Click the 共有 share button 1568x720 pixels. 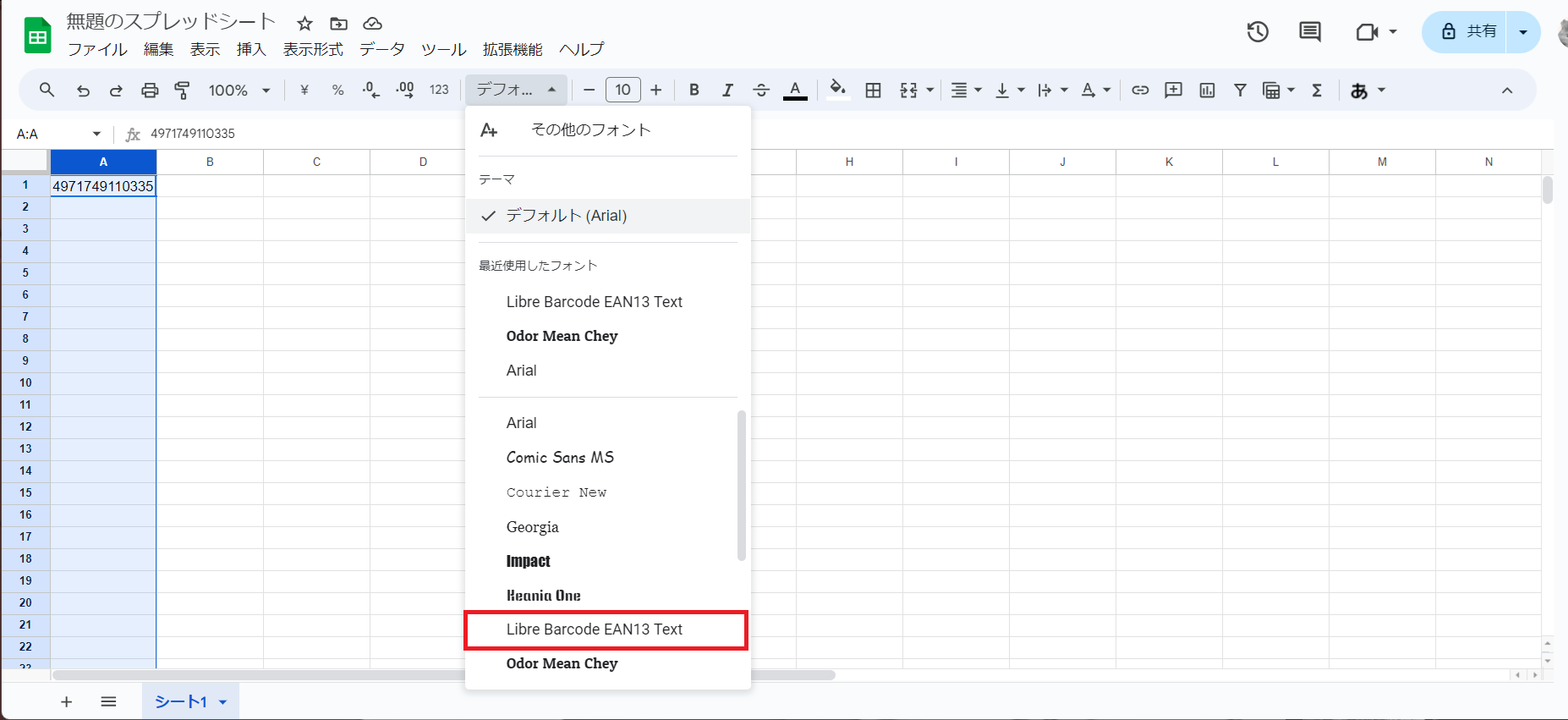pos(1468,32)
